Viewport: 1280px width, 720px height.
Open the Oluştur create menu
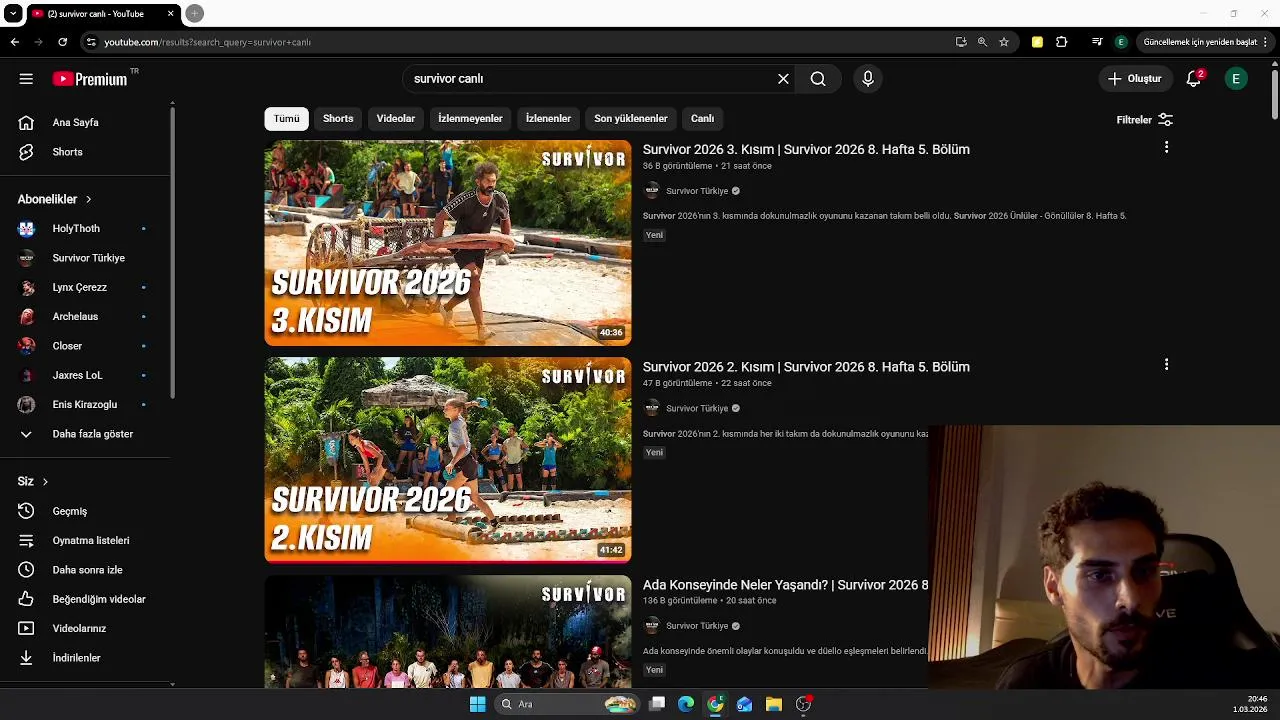click(1135, 79)
